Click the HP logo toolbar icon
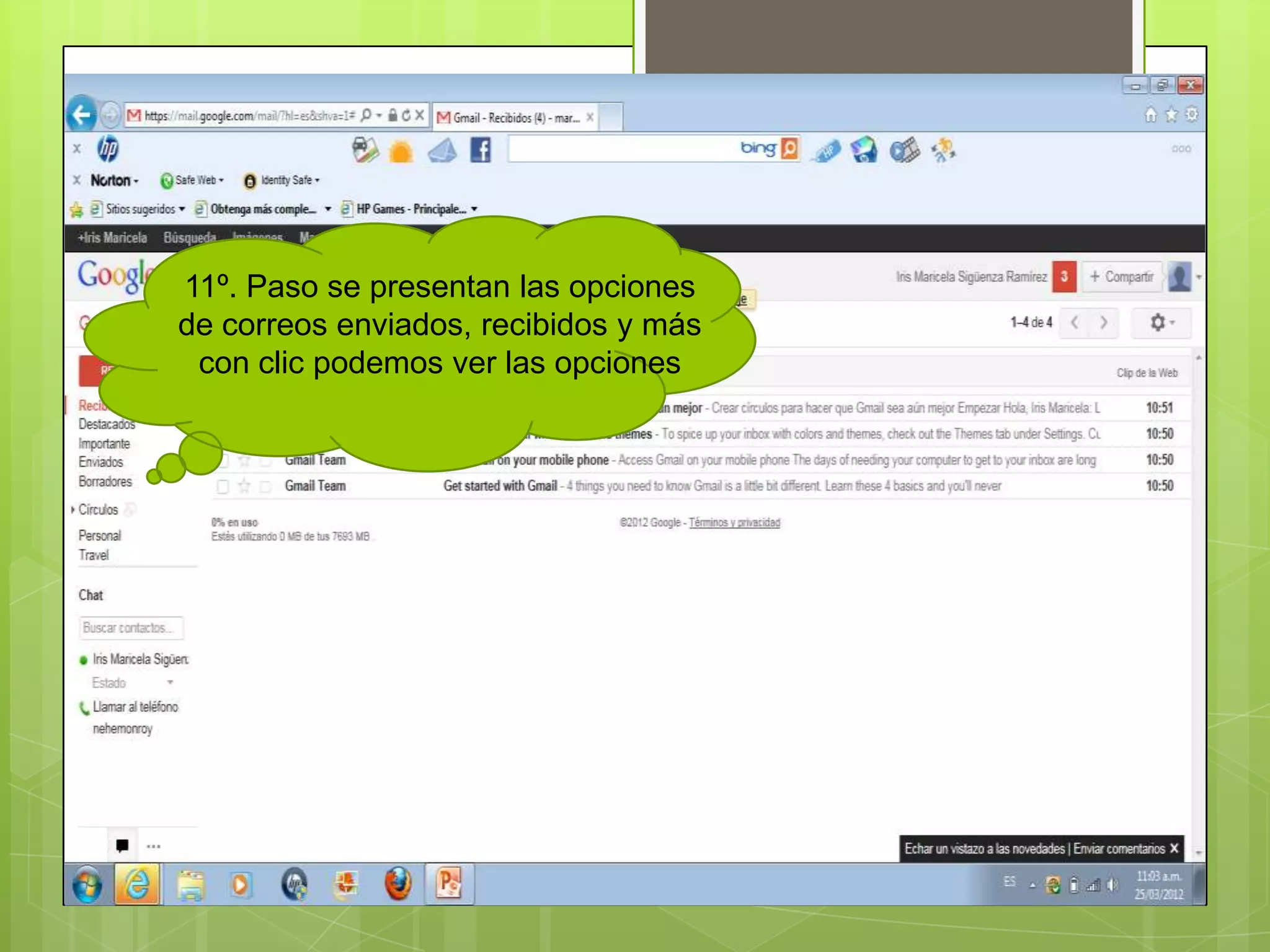The height and width of the screenshot is (952, 1270). (108, 149)
